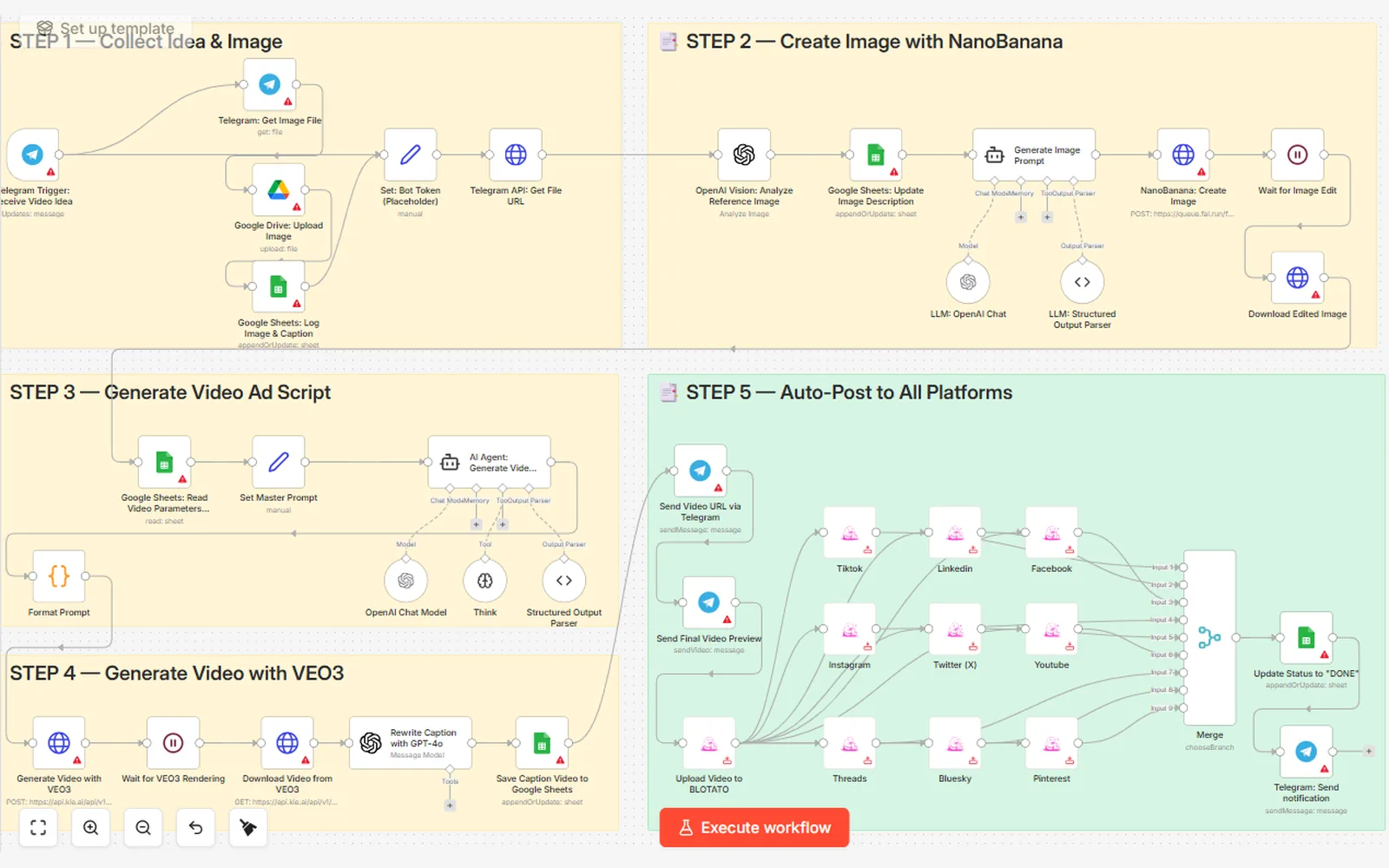Open the Upload Video to BLOTATO node

(709, 743)
